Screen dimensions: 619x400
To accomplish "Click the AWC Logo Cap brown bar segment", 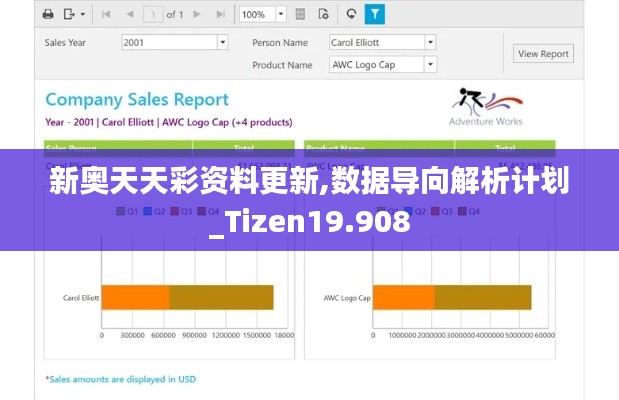I will pyautogui.click(x=483, y=297).
